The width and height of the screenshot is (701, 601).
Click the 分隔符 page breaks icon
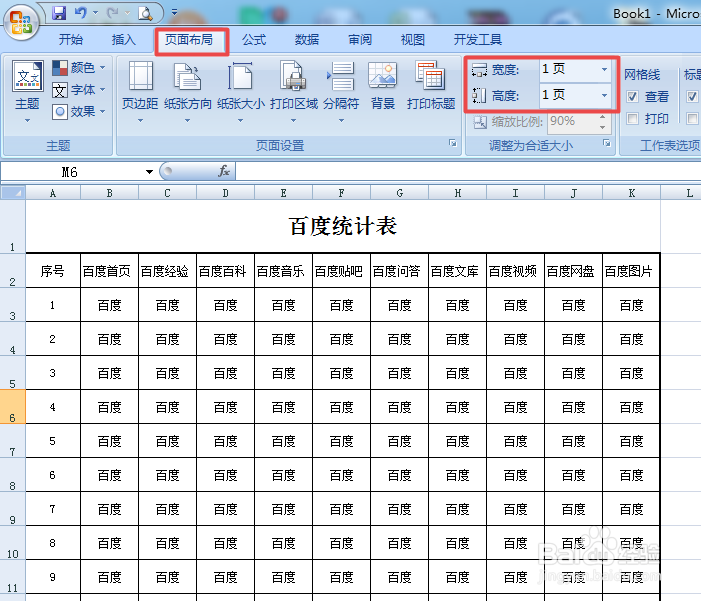341,76
